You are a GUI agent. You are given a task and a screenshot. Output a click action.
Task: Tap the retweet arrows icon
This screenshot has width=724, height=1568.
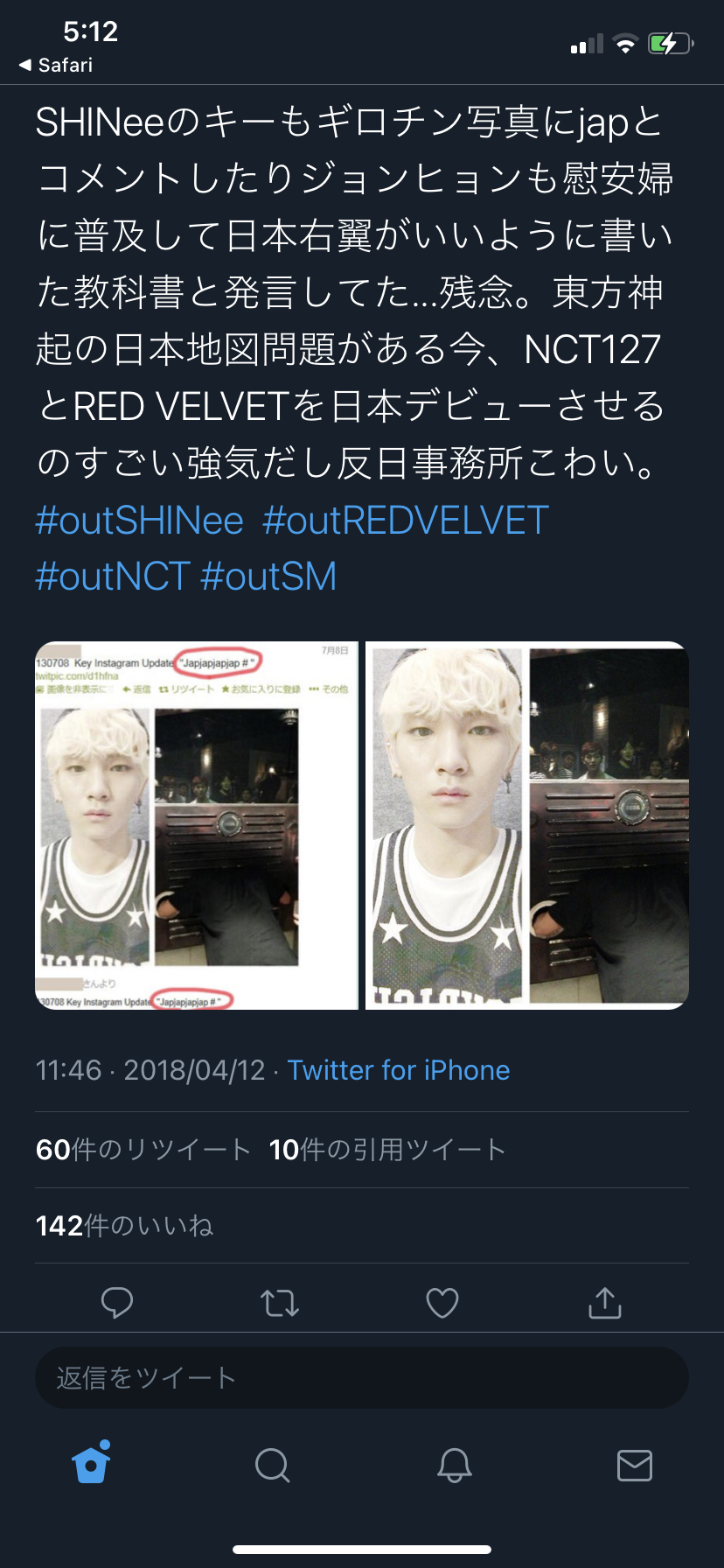point(280,1303)
